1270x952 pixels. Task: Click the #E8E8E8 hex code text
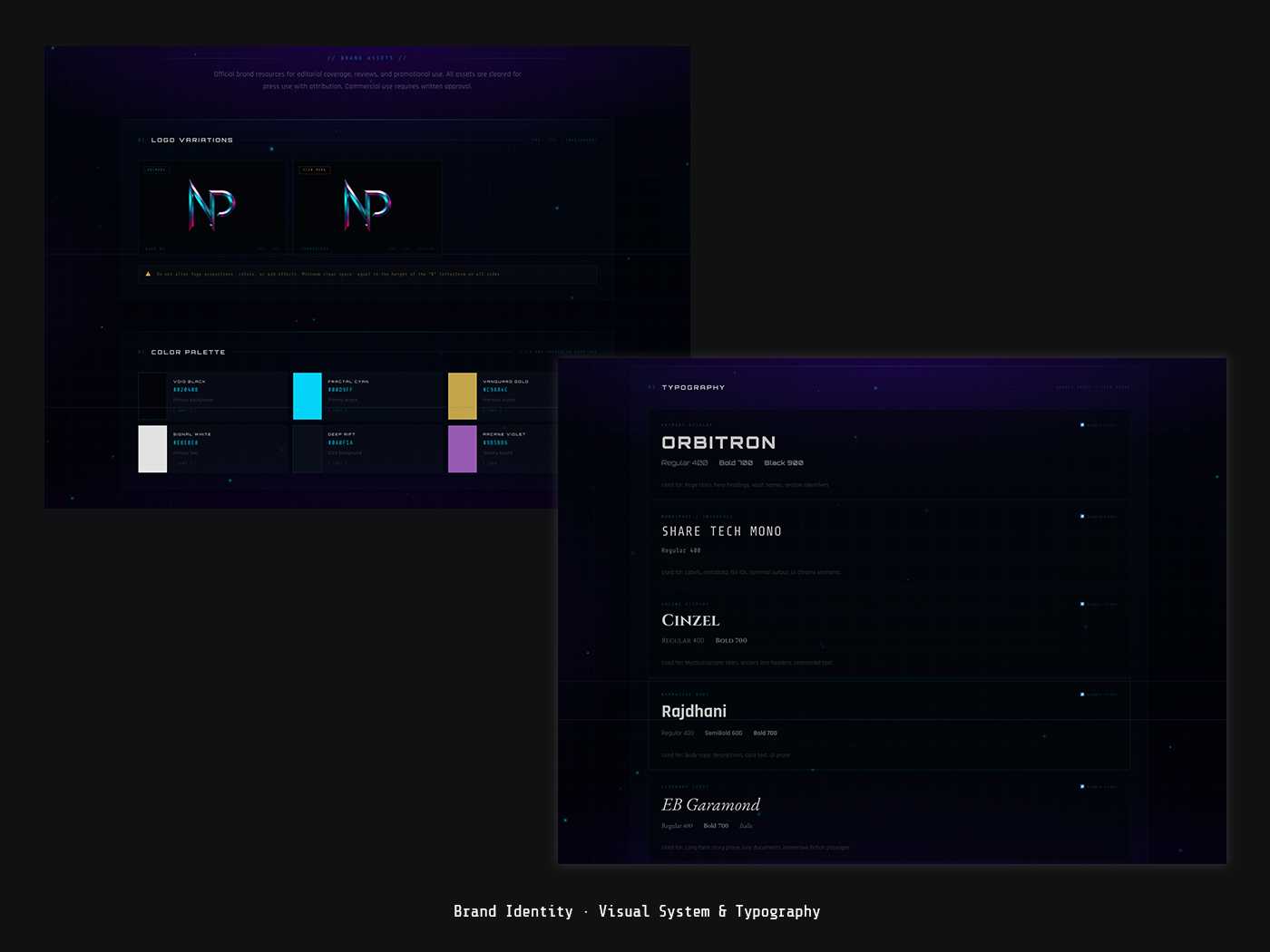(x=186, y=442)
